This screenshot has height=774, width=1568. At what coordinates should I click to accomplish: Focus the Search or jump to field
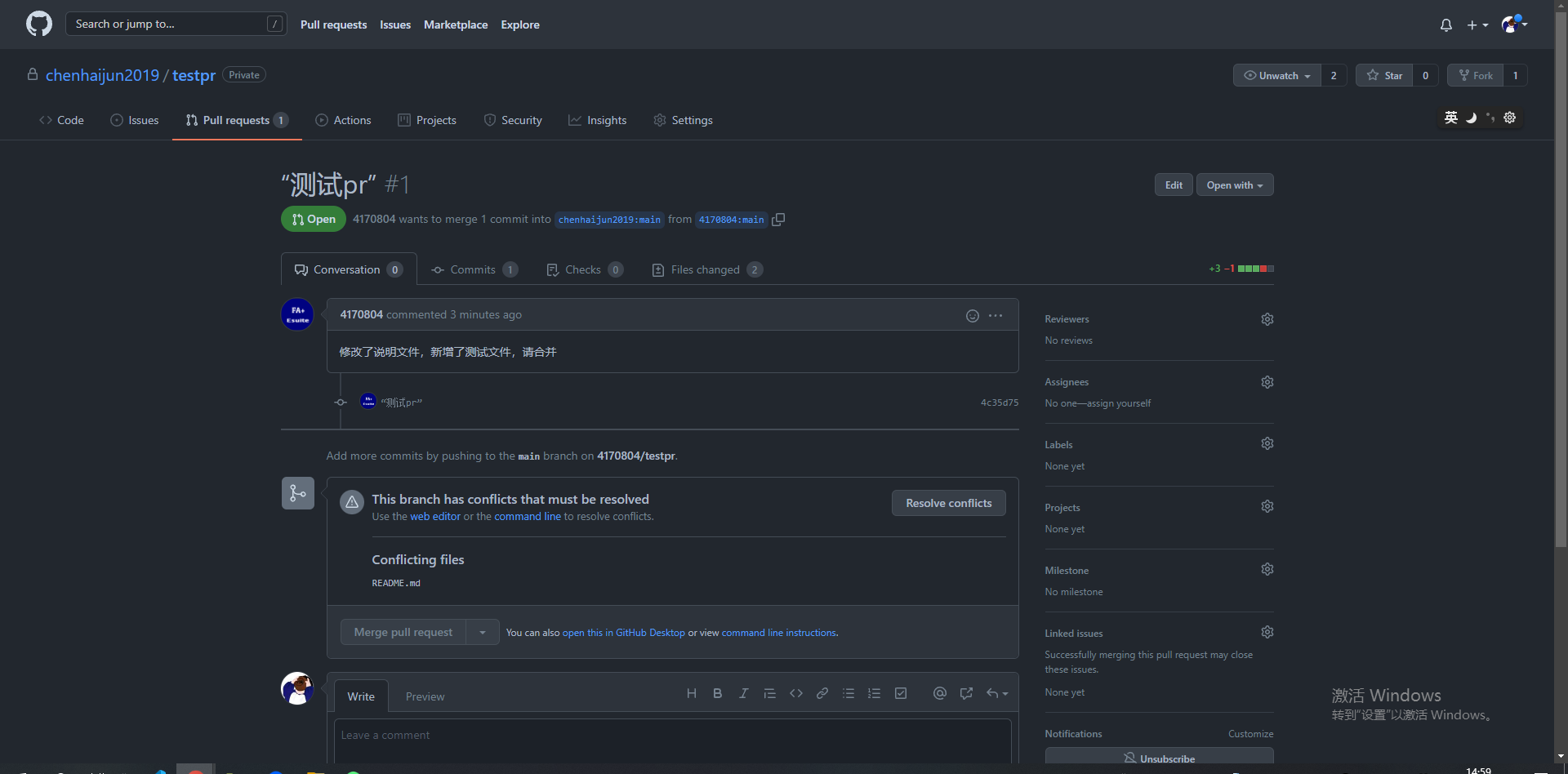[176, 24]
